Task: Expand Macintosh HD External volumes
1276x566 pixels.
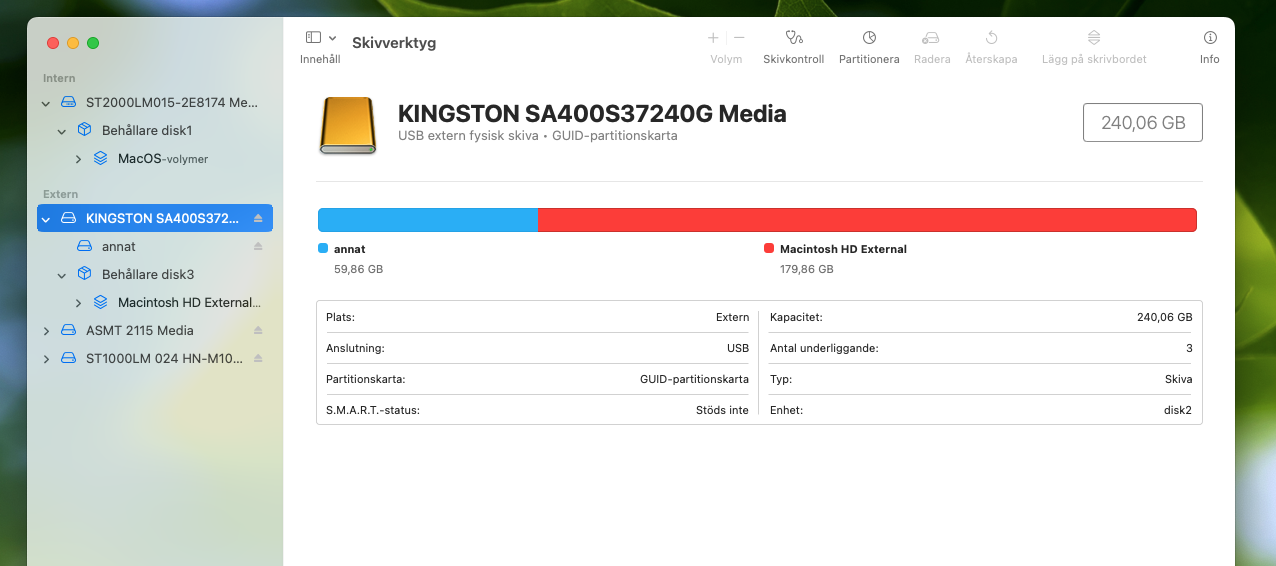Action: coord(78,303)
